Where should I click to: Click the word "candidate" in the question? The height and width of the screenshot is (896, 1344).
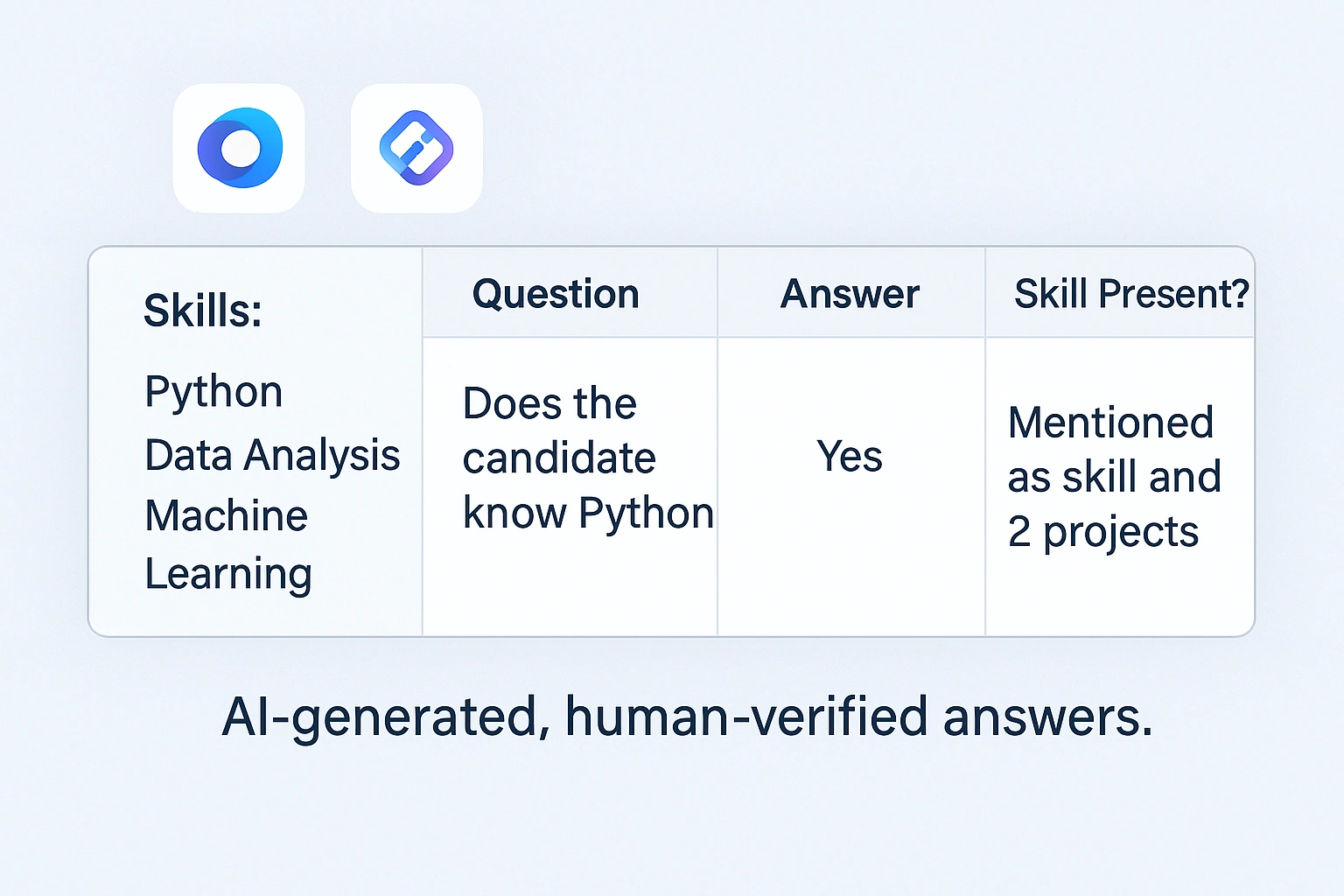click(559, 458)
